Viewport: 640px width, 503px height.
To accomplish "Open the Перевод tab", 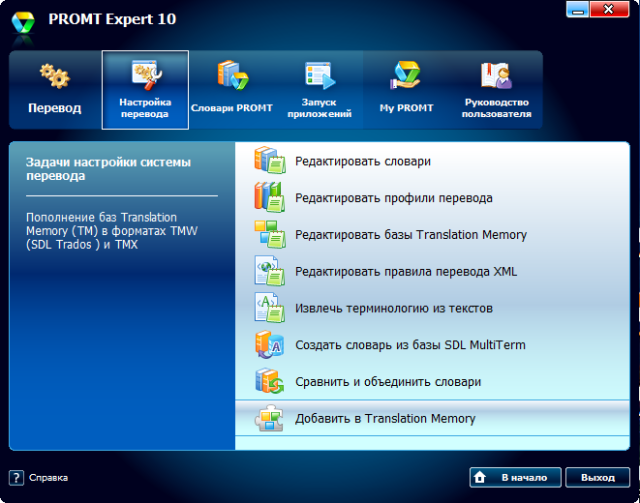I will (54, 90).
